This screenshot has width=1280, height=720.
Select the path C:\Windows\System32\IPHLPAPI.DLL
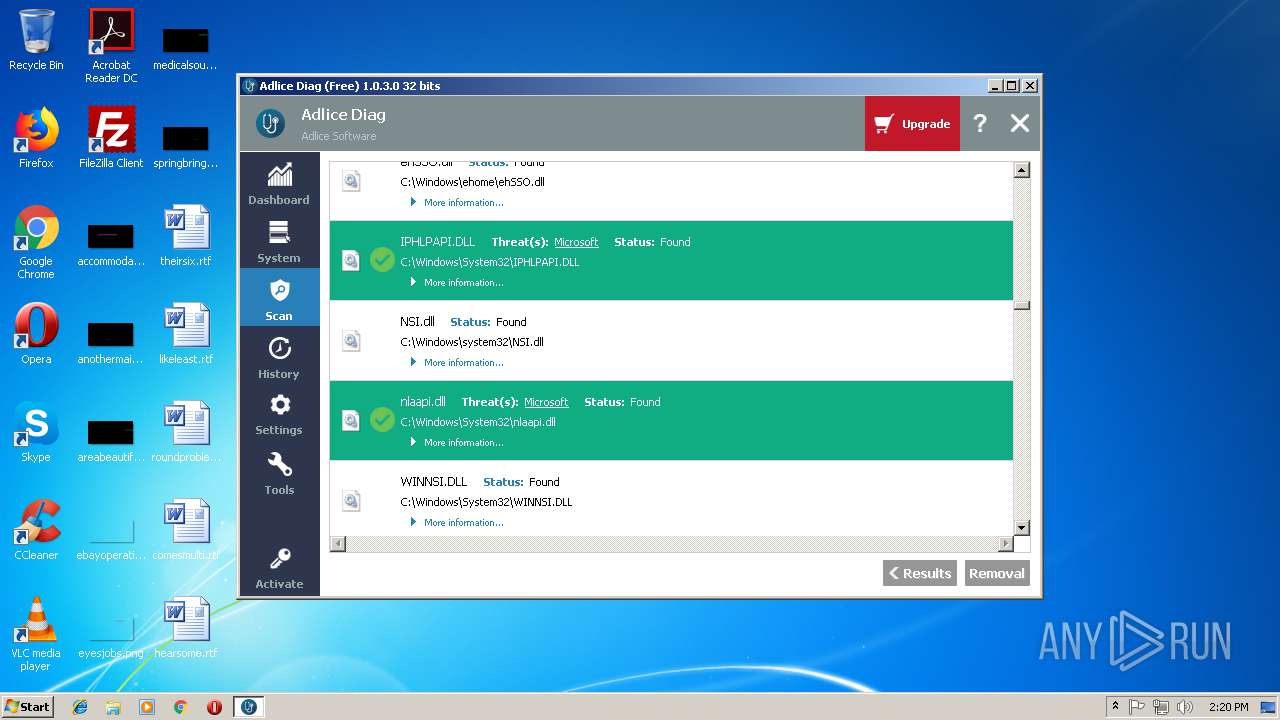coord(490,262)
